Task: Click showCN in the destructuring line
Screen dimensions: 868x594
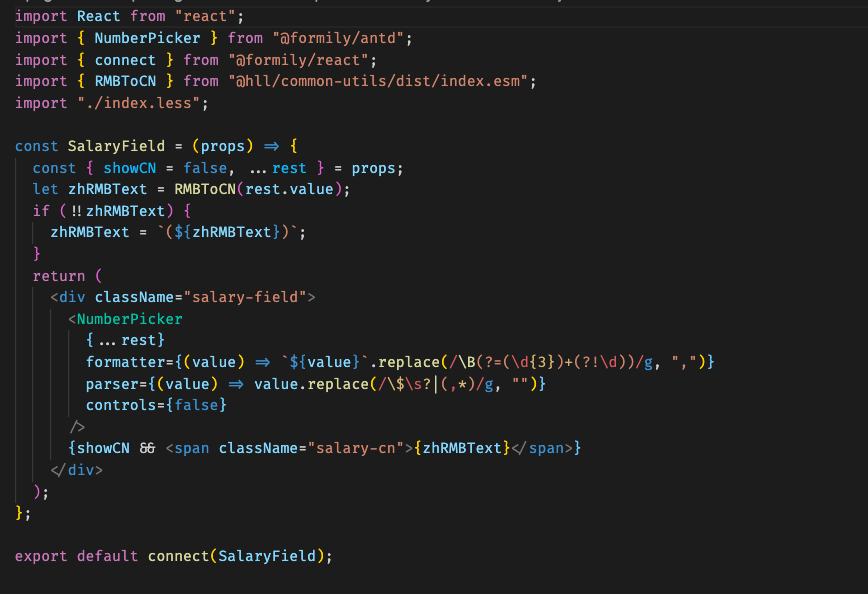Action: click(130, 168)
